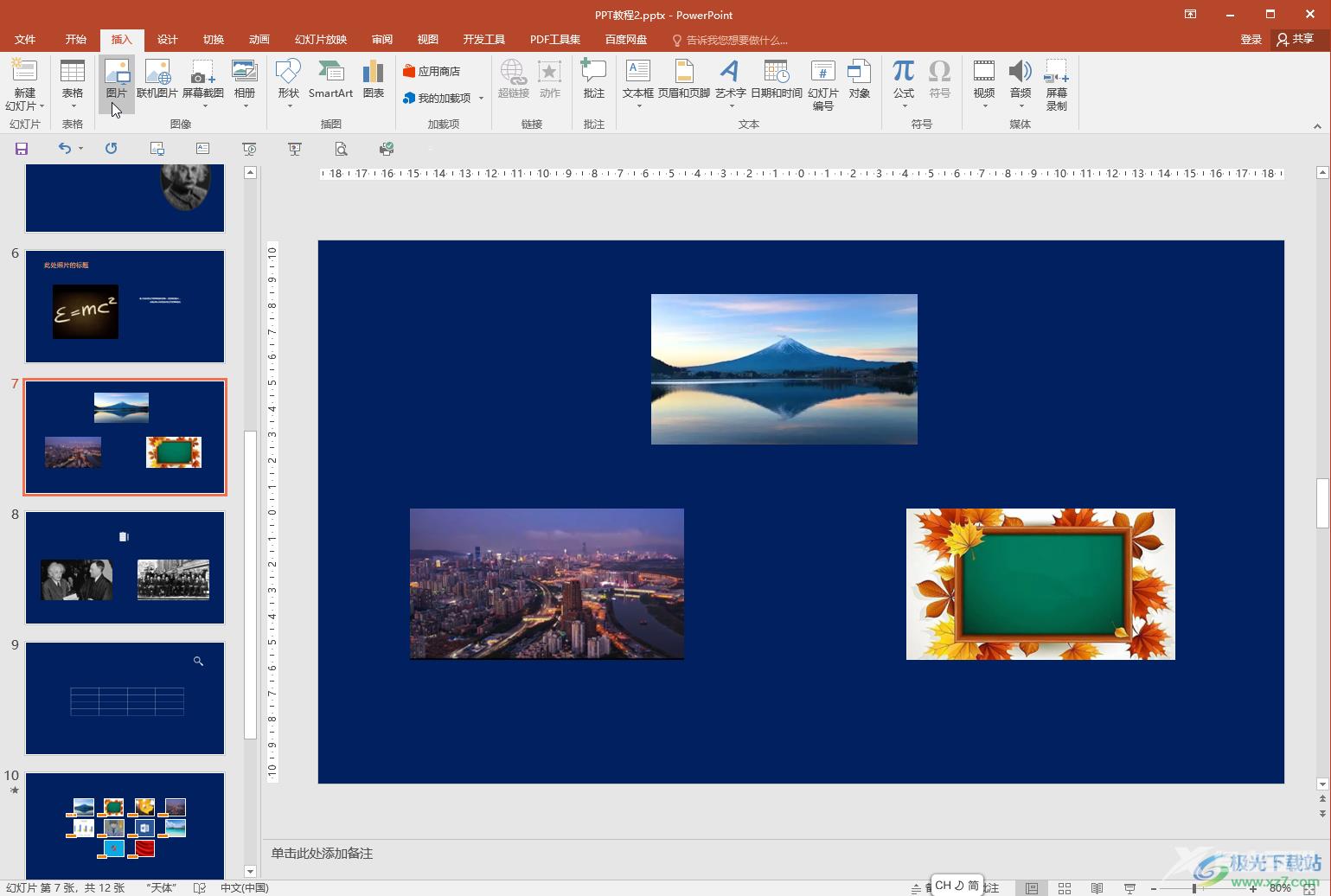Start slide show from beginning icon
1331x896 pixels.
coord(249,149)
